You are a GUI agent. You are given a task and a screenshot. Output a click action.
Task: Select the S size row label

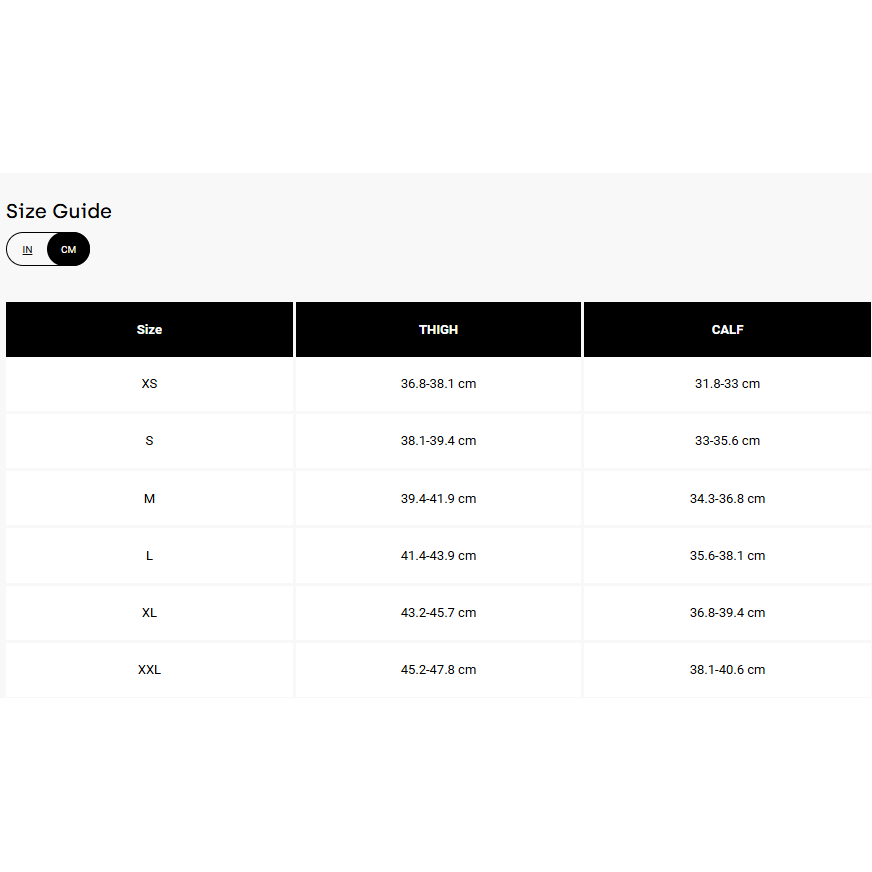click(149, 441)
